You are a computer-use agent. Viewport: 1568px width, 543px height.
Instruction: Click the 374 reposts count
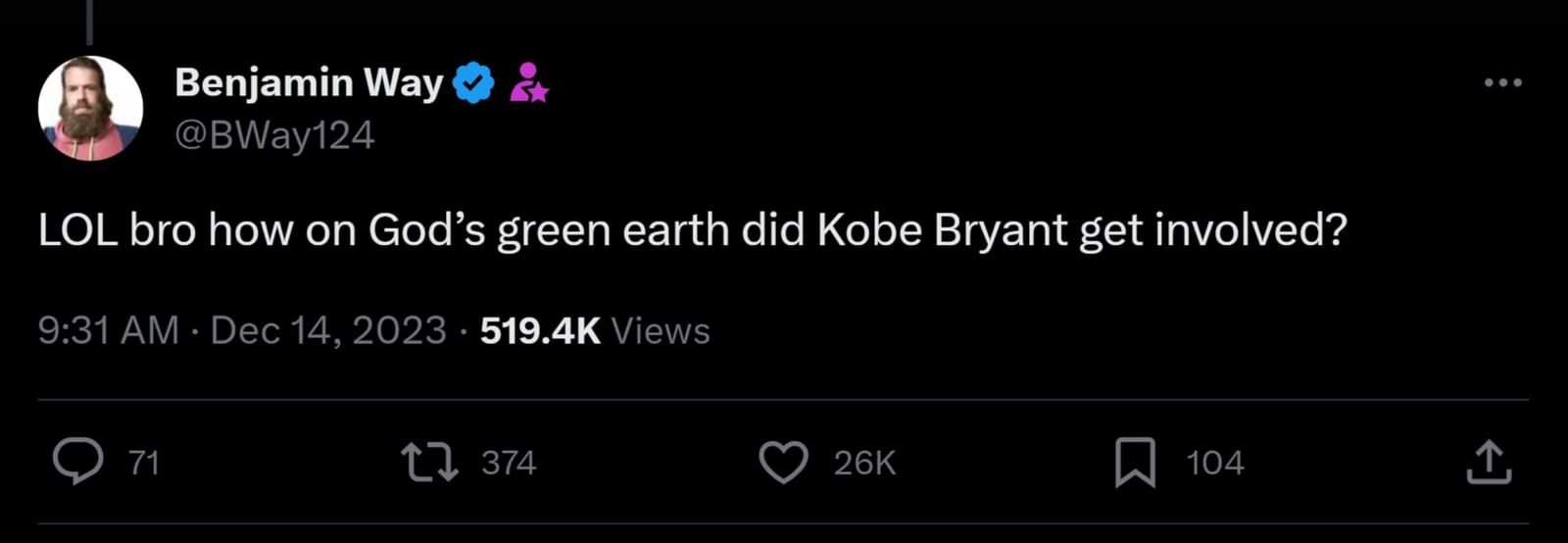[509, 463]
